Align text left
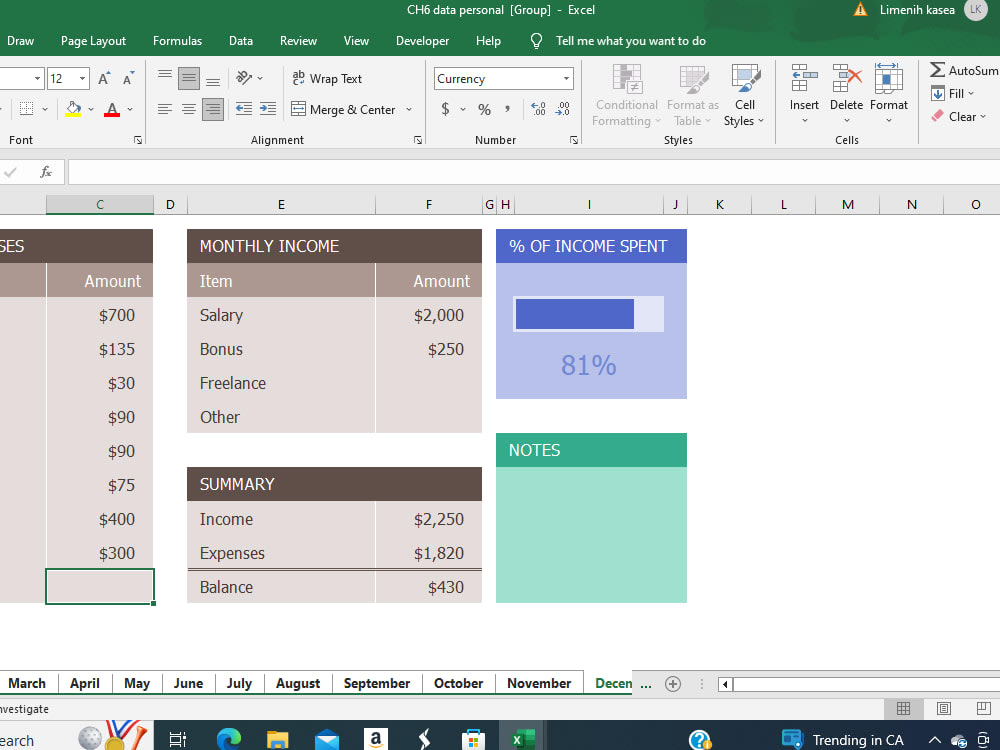 coord(165,110)
